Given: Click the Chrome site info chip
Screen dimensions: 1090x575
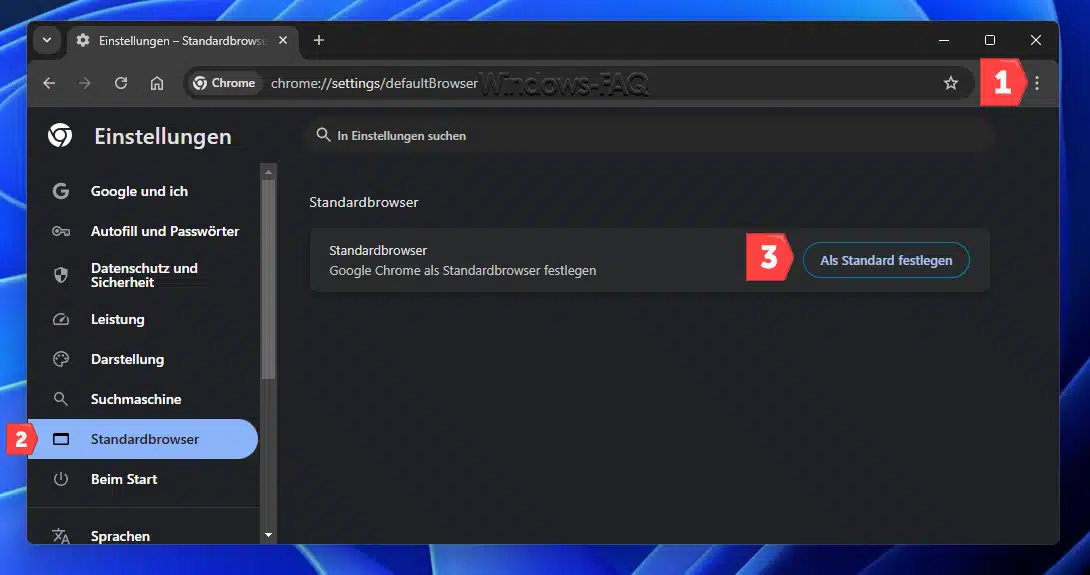Looking at the screenshot, I should click(225, 83).
